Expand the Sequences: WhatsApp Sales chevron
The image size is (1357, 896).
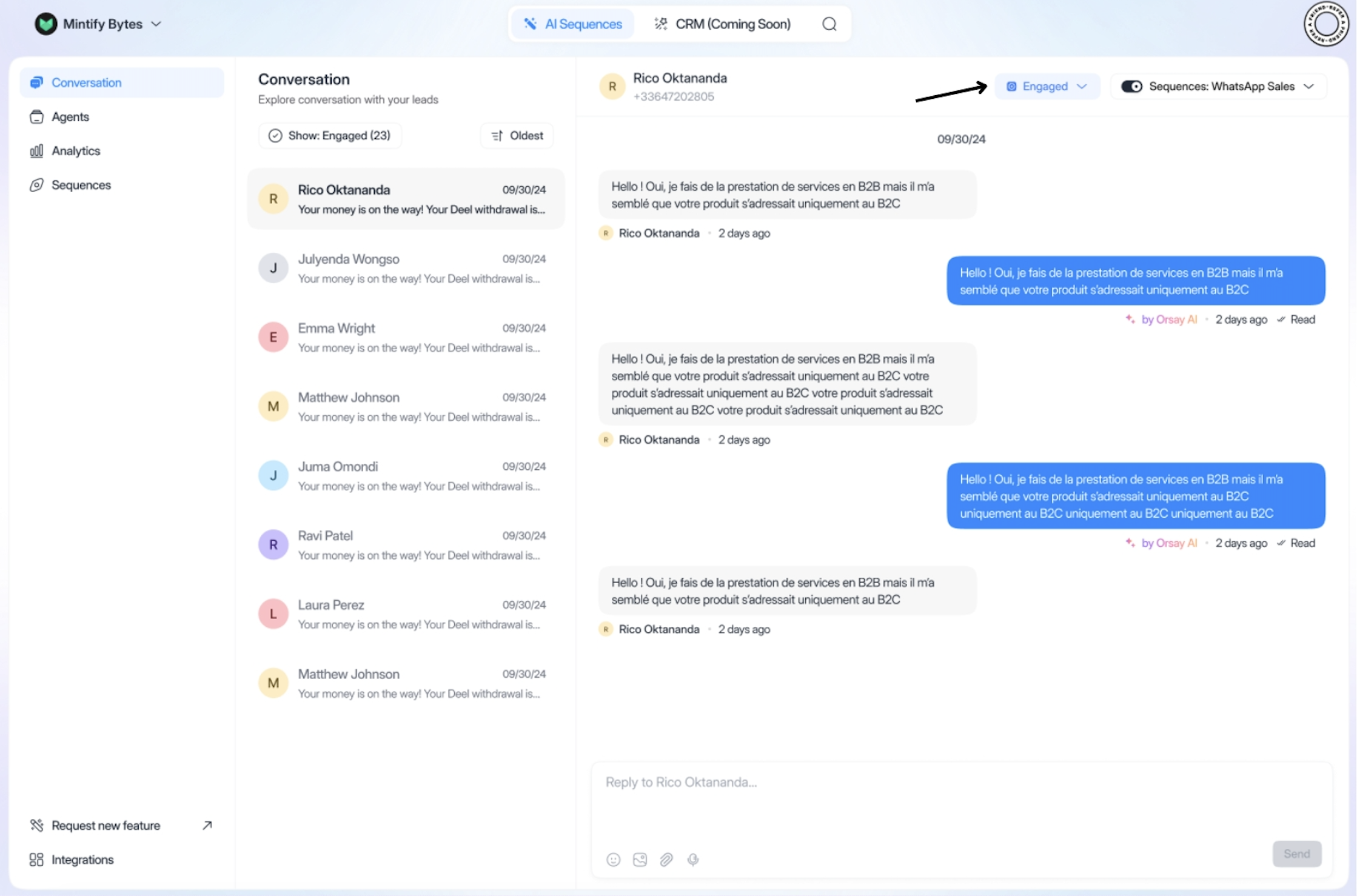coord(1309,86)
